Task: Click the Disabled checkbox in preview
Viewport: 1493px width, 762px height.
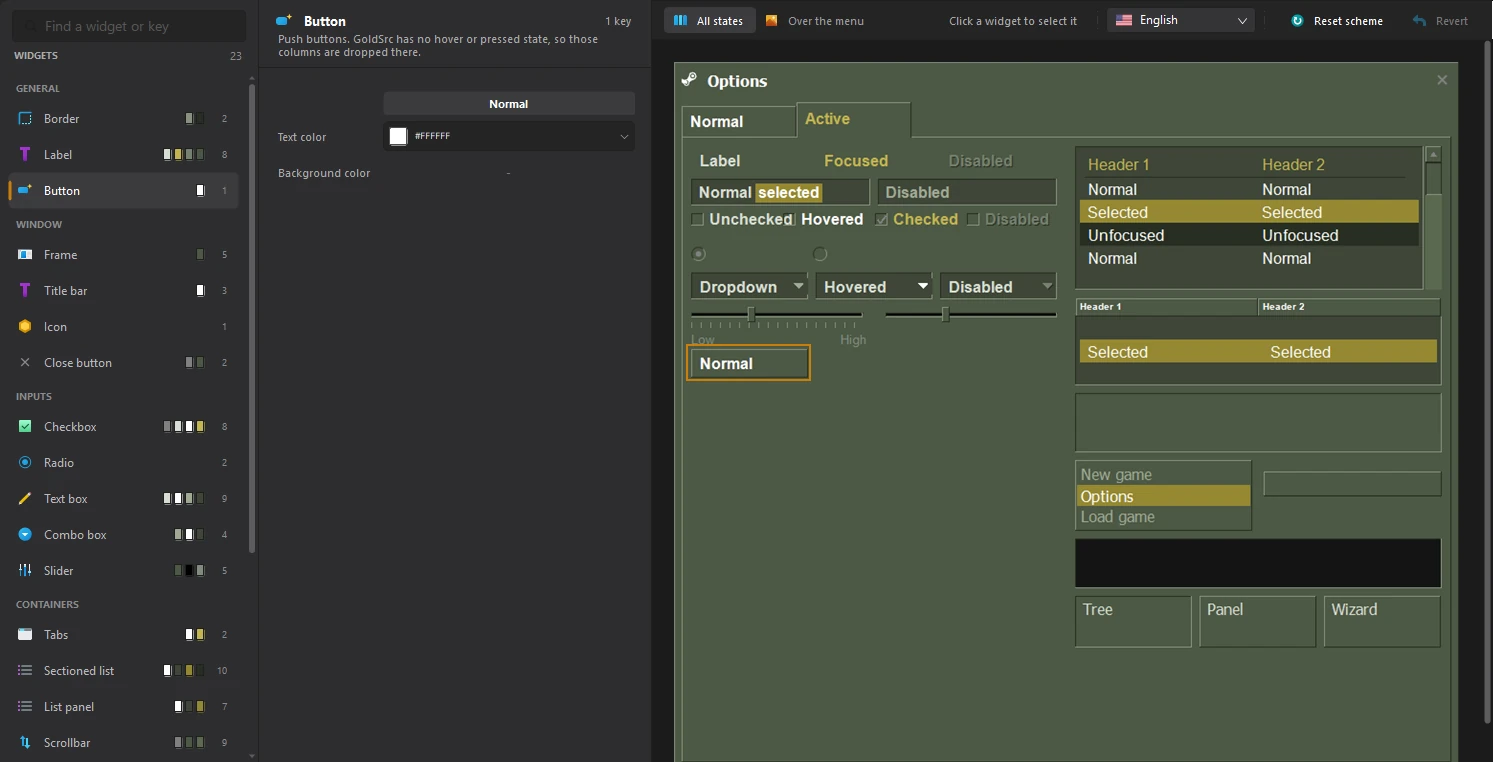Action: [x=973, y=219]
